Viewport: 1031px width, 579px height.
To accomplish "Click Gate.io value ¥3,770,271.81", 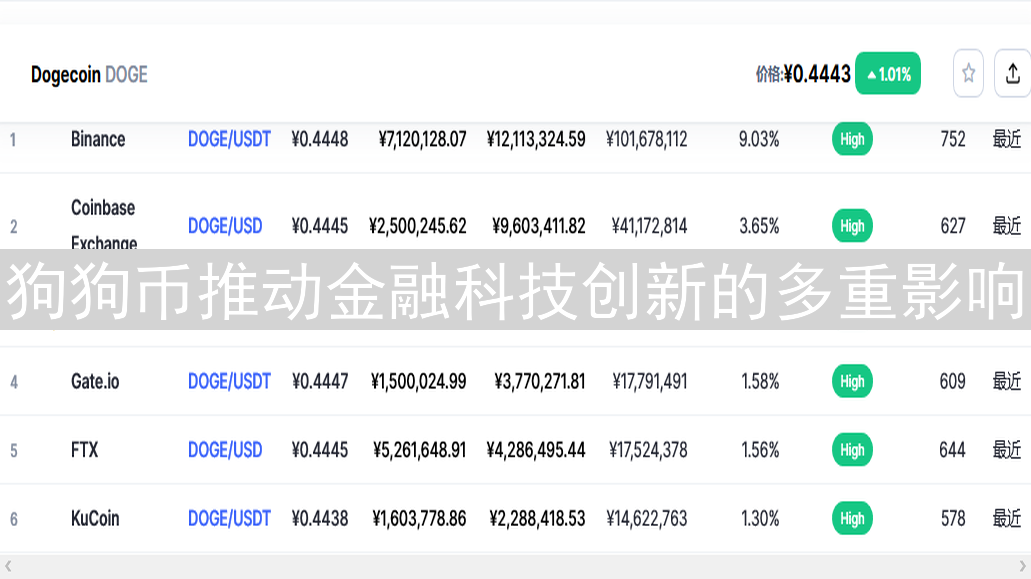I will tap(540, 381).
